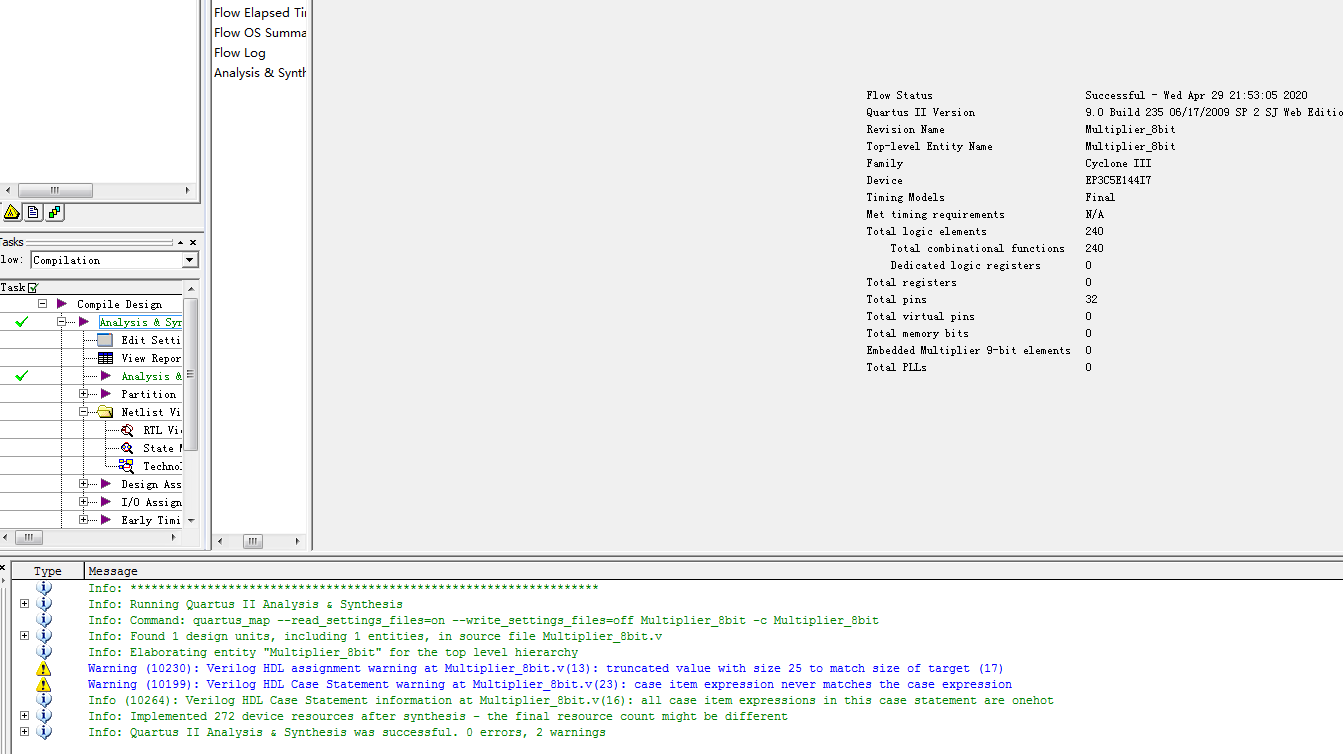Select warning 10199 case statement message
1343x754 pixels.
[x=550, y=685]
